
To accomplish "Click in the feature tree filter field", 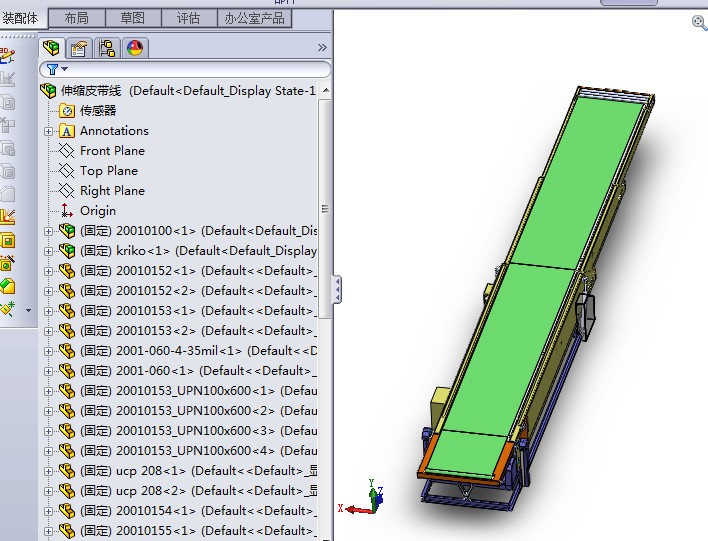I will coord(185,70).
